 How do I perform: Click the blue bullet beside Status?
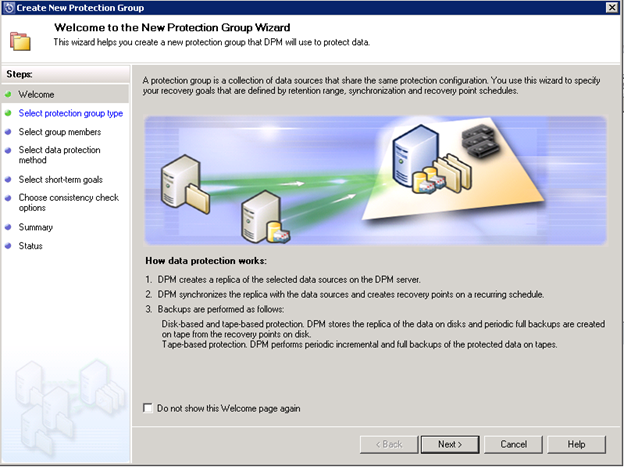[8, 246]
